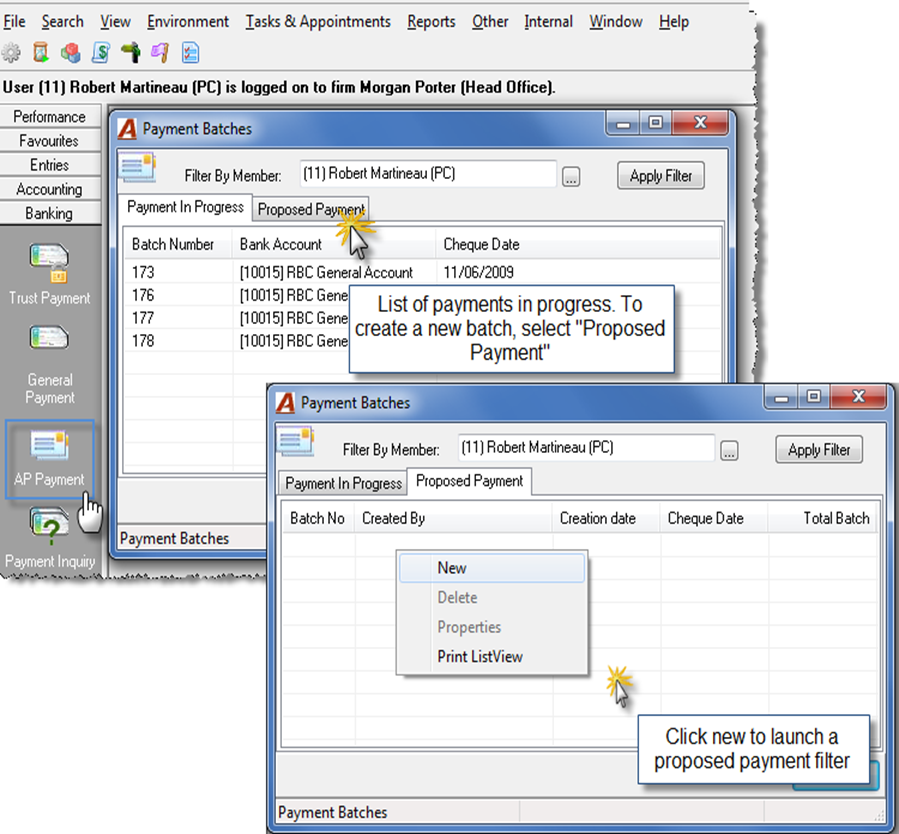This screenshot has height=834, width=899.
Task: Click Apply Filter in the back window
Action: (x=660, y=175)
